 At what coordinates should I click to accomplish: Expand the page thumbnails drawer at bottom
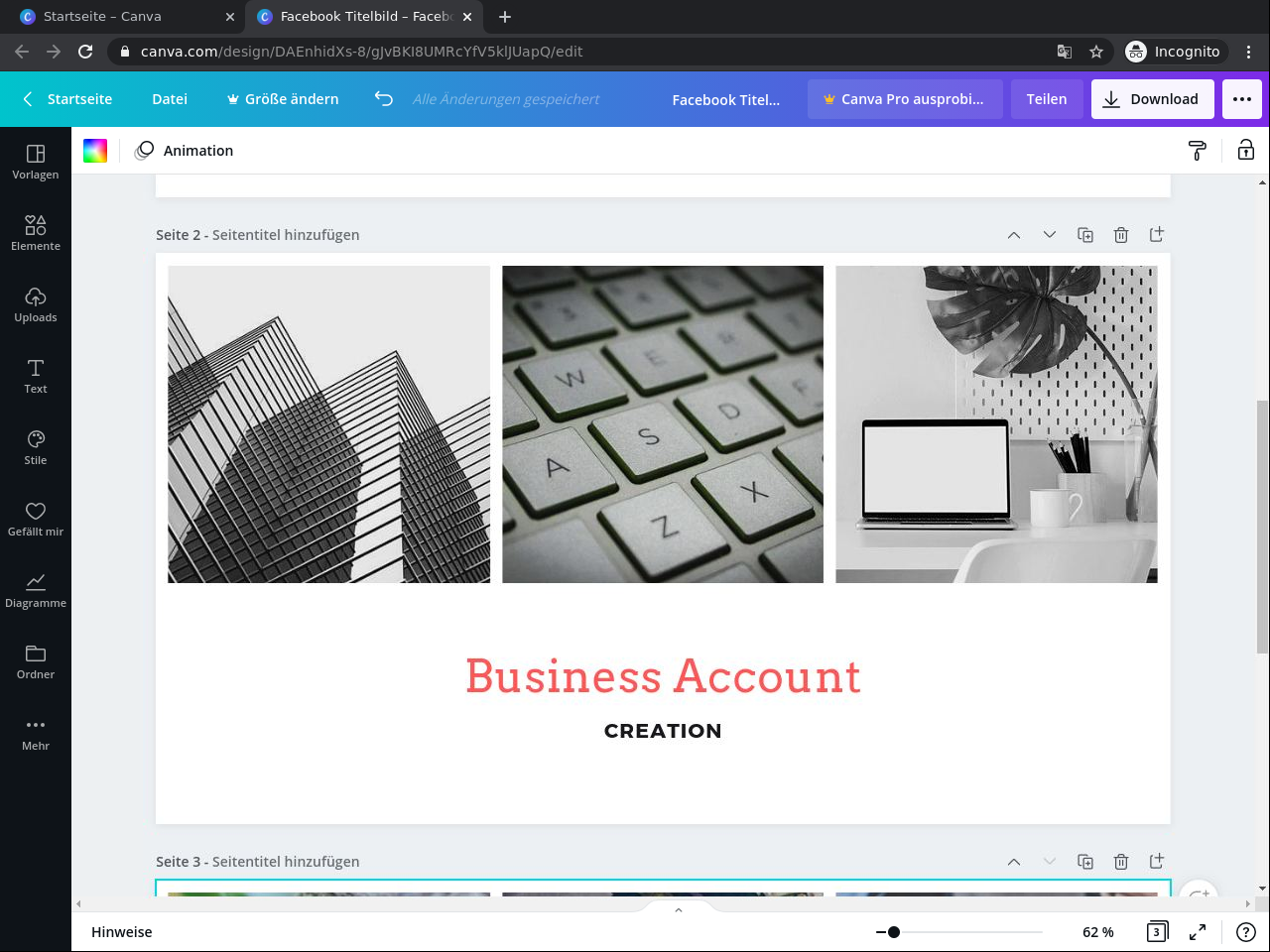coord(679,909)
